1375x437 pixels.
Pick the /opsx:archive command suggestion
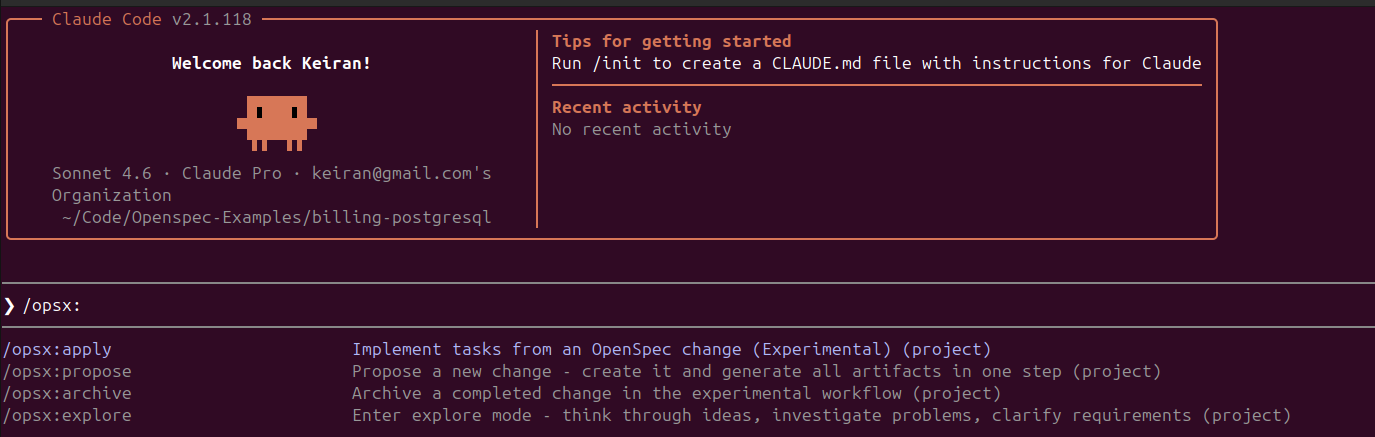coord(67,393)
